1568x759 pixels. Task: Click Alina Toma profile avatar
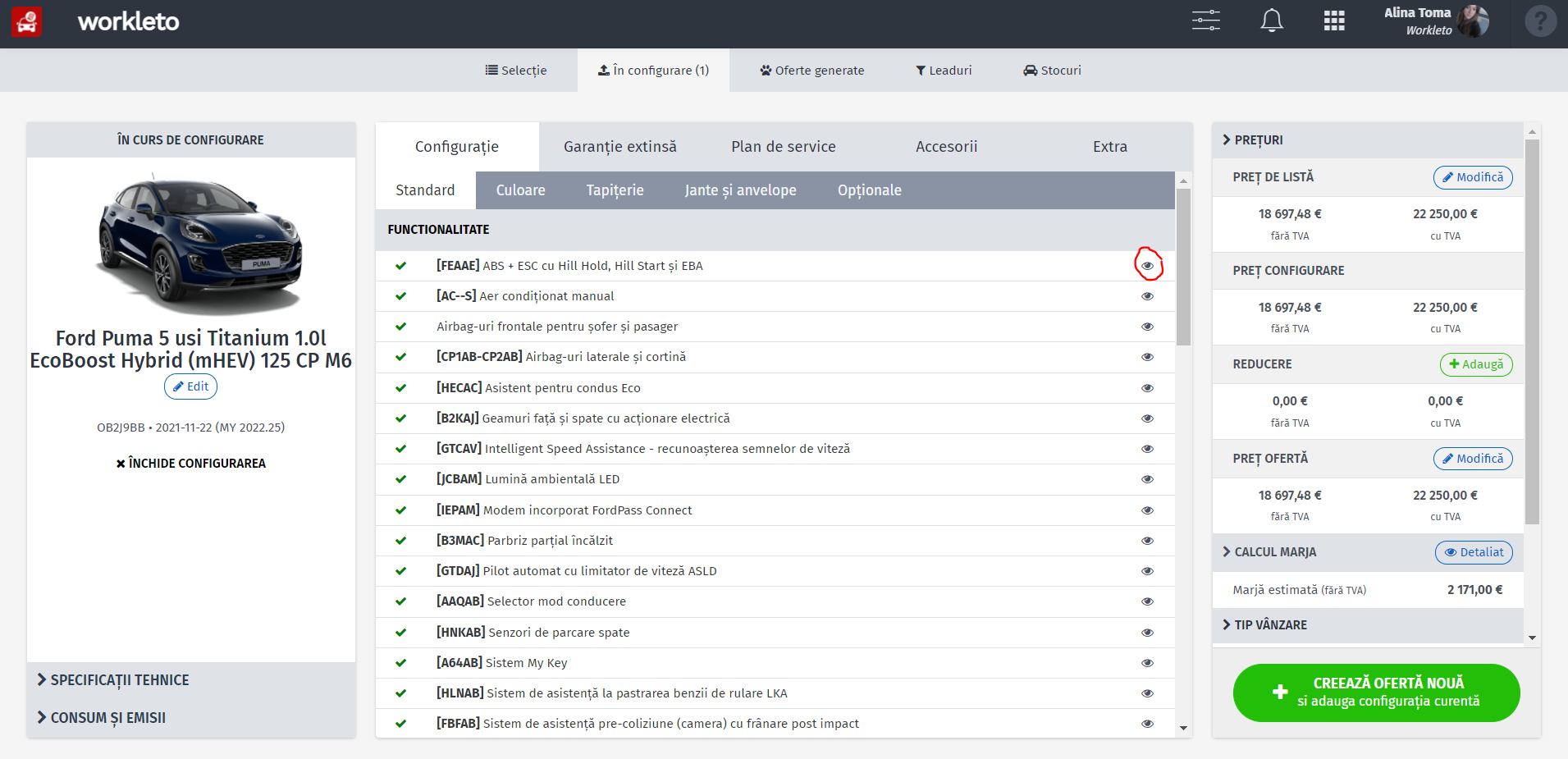pos(1474,21)
